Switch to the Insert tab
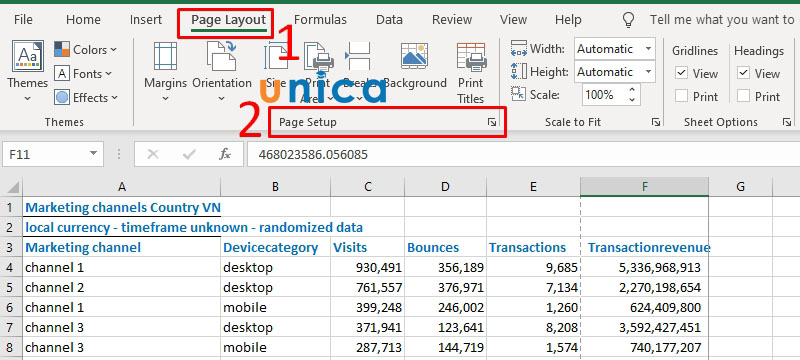The height and width of the screenshot is (360, 800). point(145,20)
